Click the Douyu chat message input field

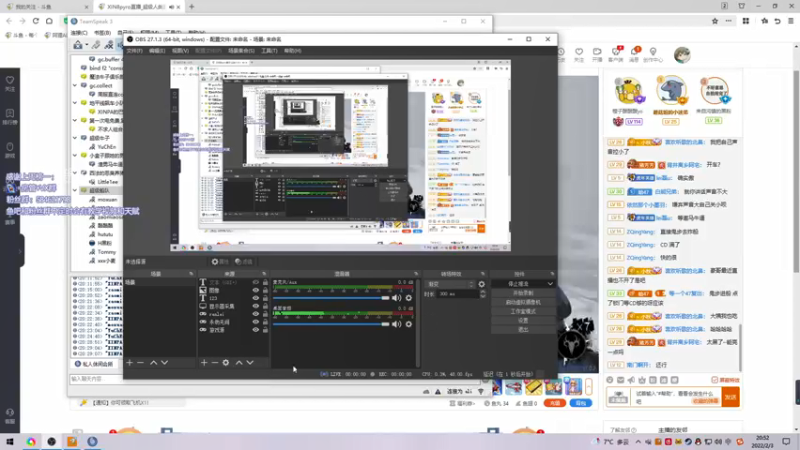[676, 397]
